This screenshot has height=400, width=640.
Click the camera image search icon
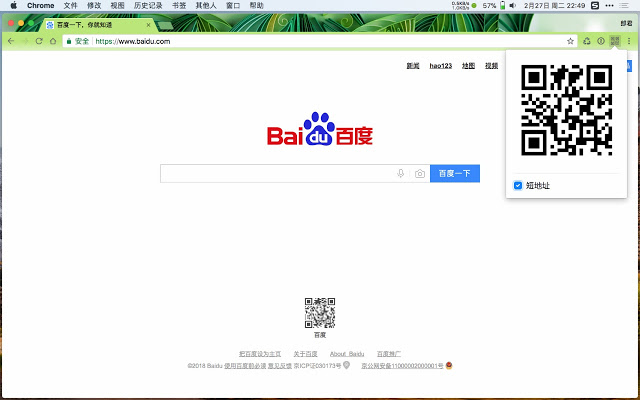point(420,174)
